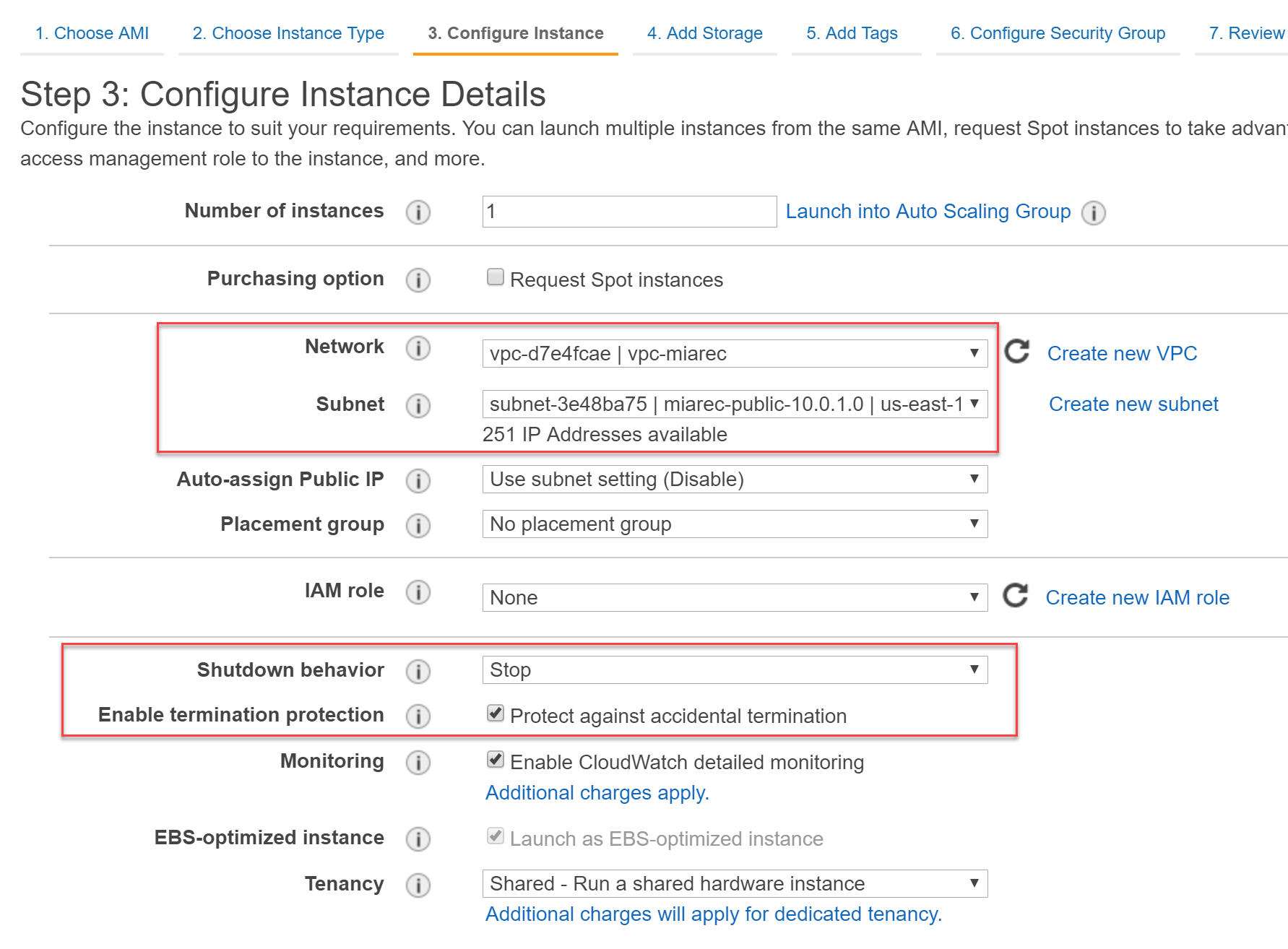Select 3. Configure Instance tab
Image resolution: width=1288 pixels, height=949 pixels.
point(516,33)
